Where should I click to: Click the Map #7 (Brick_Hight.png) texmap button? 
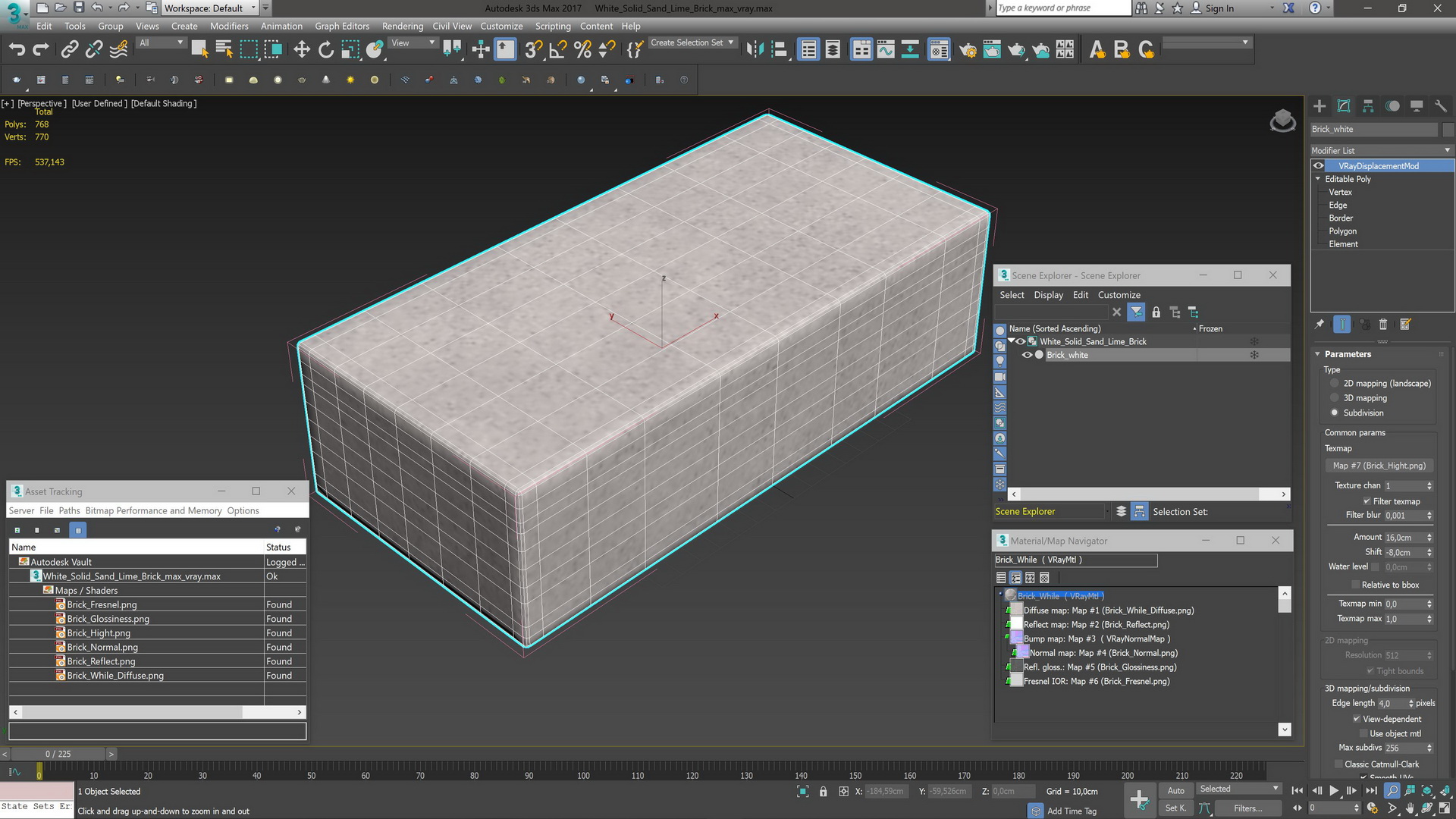(x=1379, y=466)
